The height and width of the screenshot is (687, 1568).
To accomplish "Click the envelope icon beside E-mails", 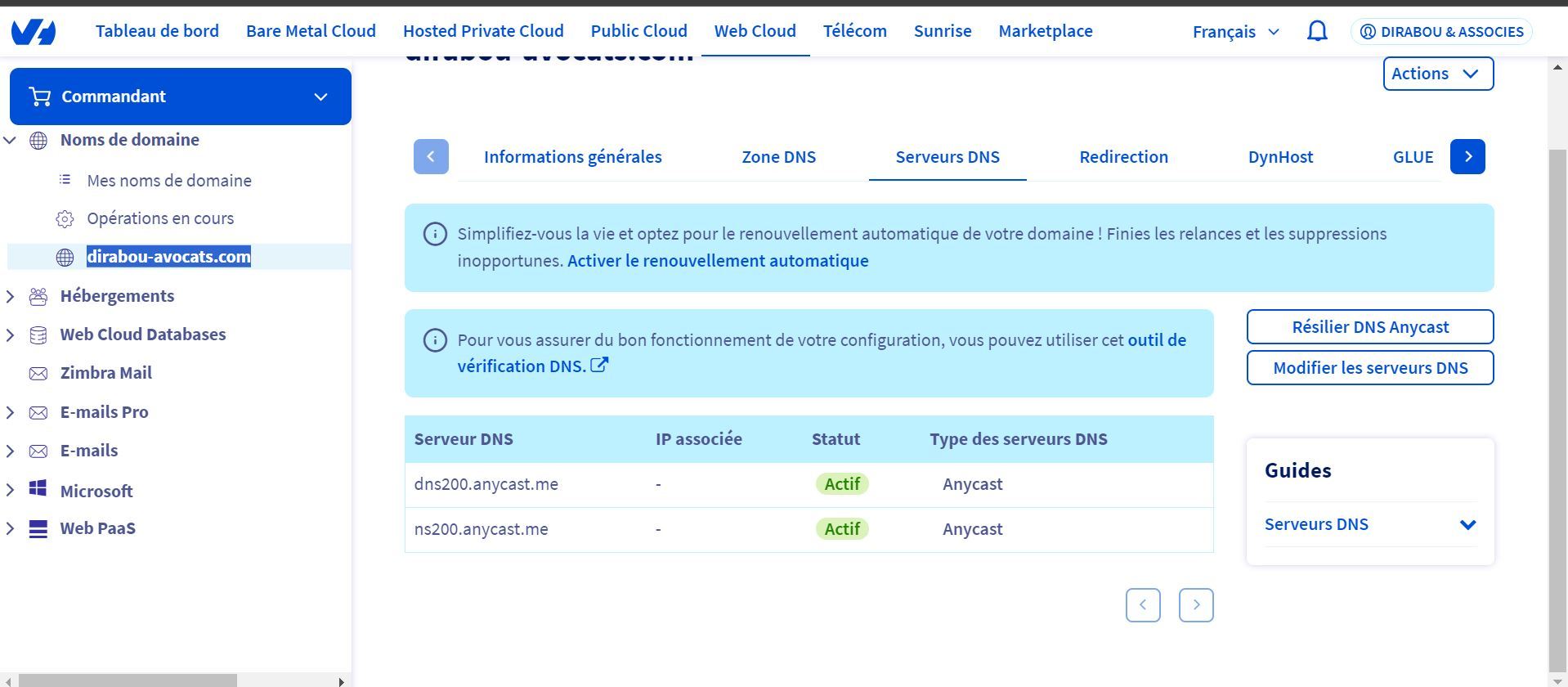I will [38, 451].
